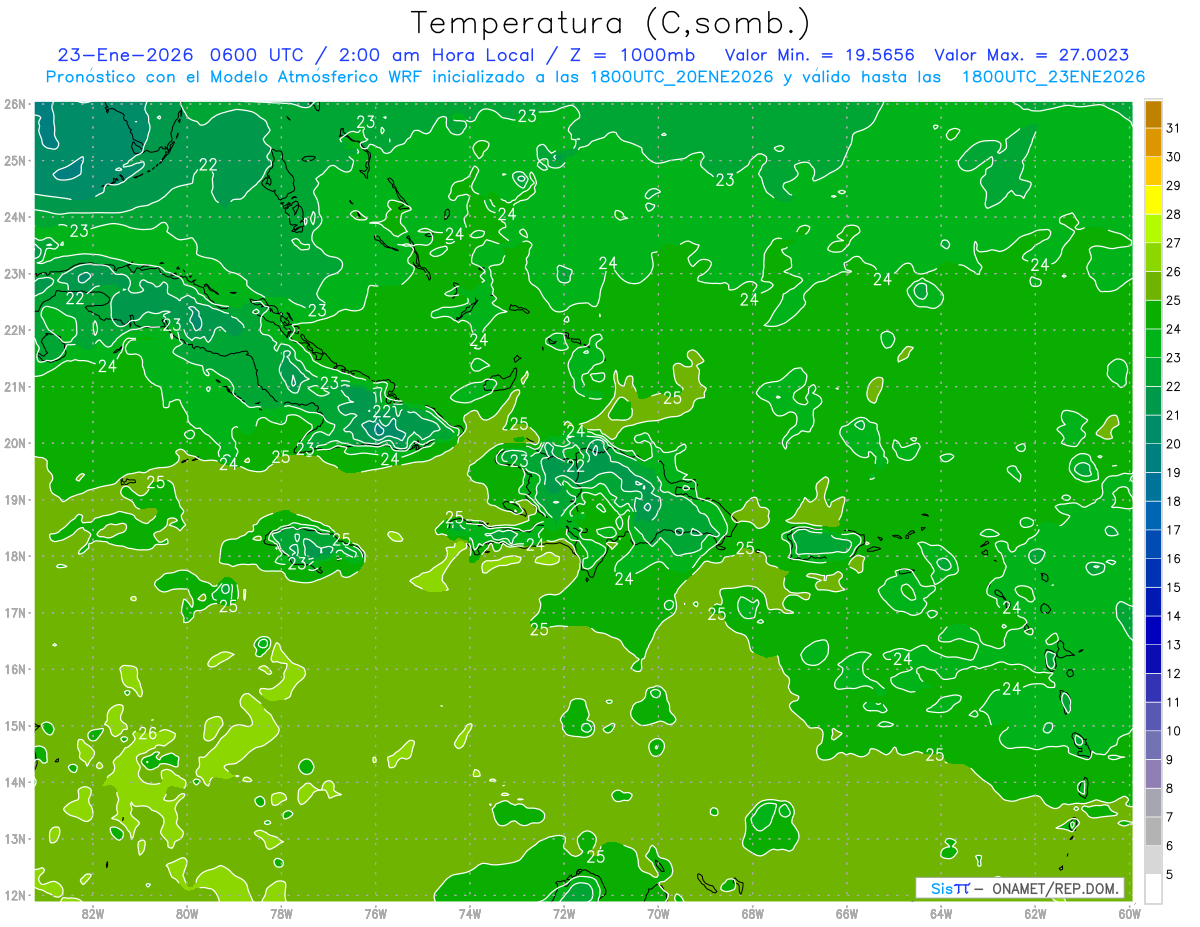Screen dimensions: 1200x927
Task: Click the color bar segment between 19 and 20
Action: point(1154,458)
